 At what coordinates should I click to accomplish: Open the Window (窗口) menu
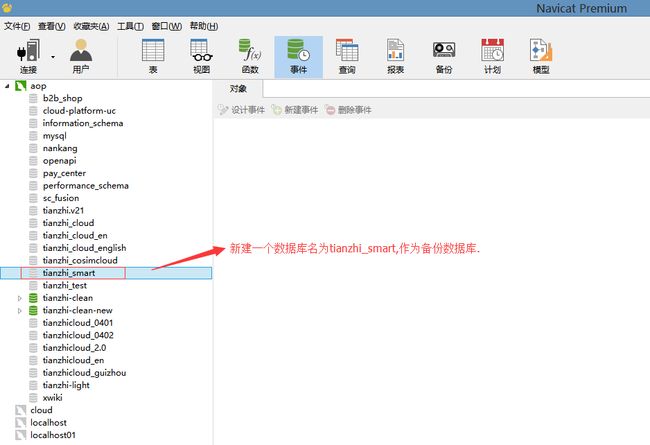coord(166,26)
